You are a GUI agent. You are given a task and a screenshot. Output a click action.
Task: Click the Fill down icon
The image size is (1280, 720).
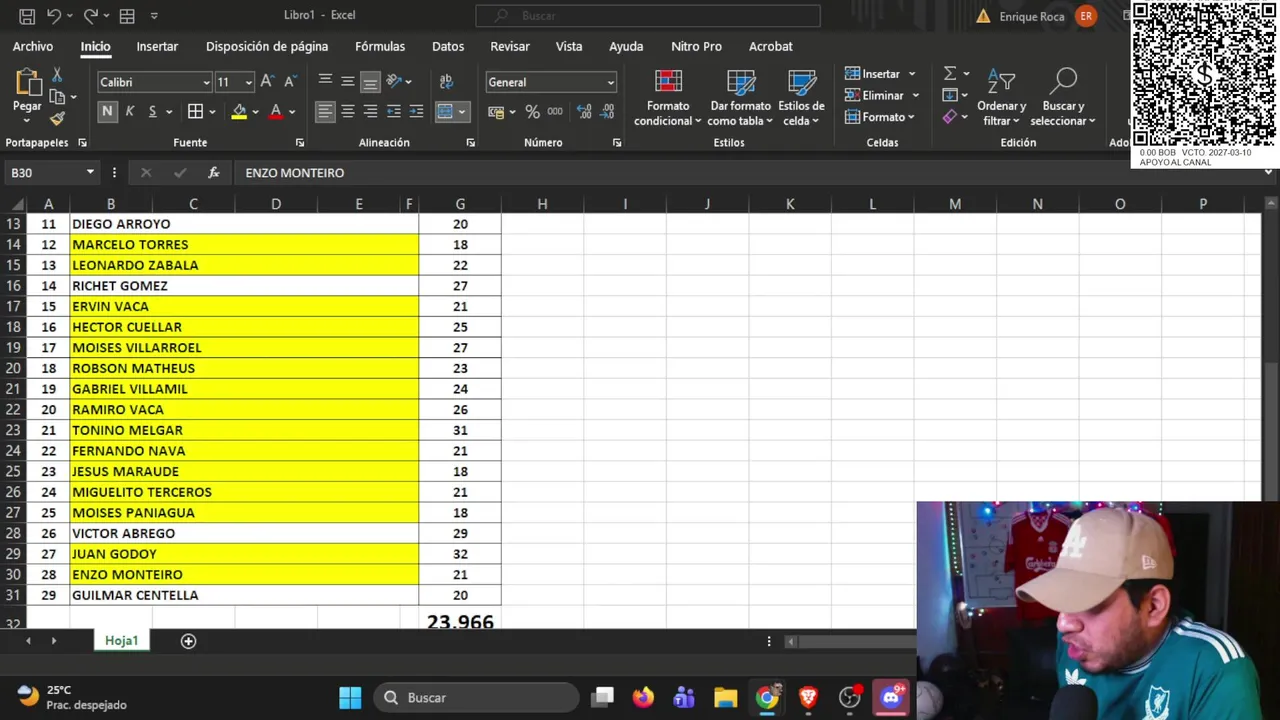tap(950, 96)
